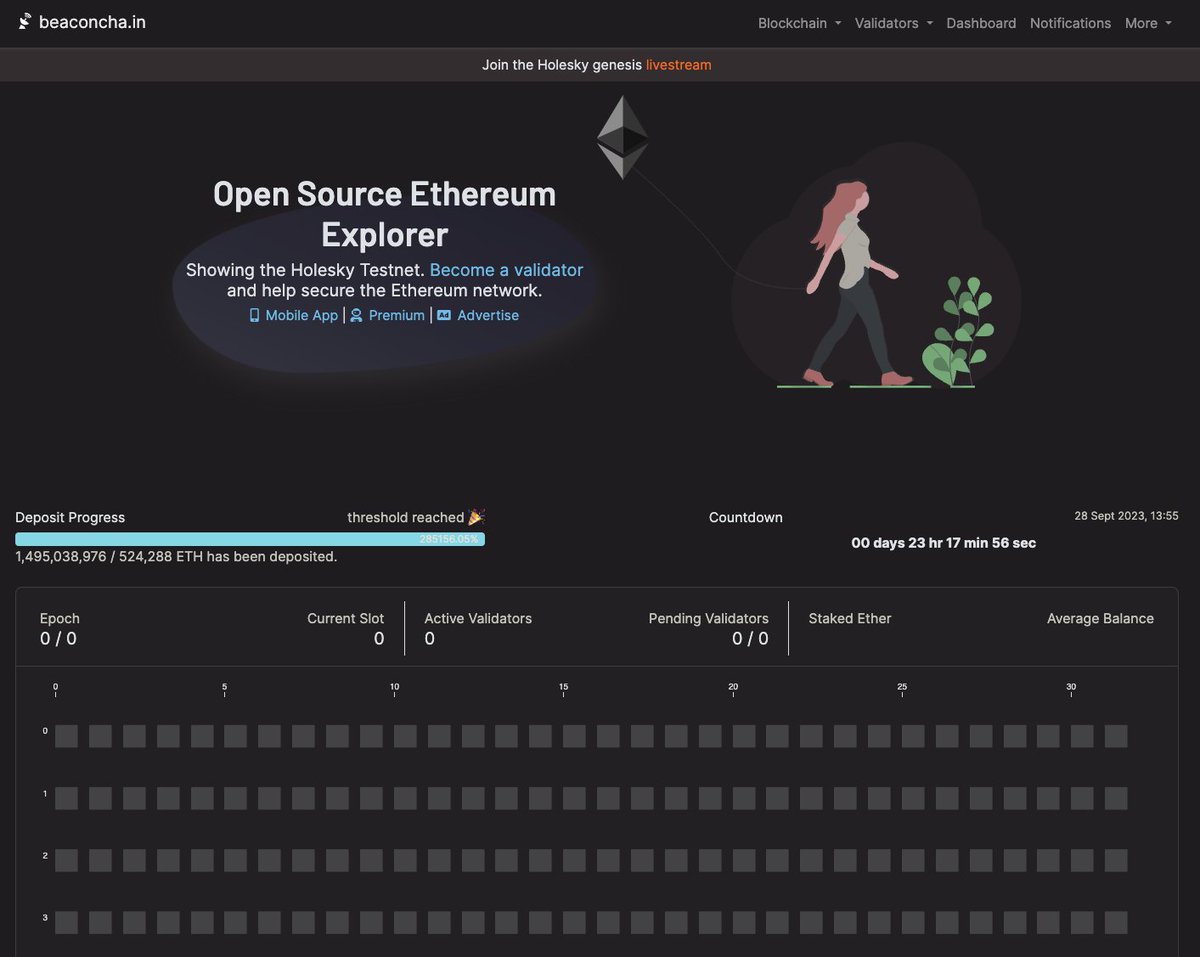Click the countdown timer text
This screenshot has width=1200, height=957.
point(942,542)
